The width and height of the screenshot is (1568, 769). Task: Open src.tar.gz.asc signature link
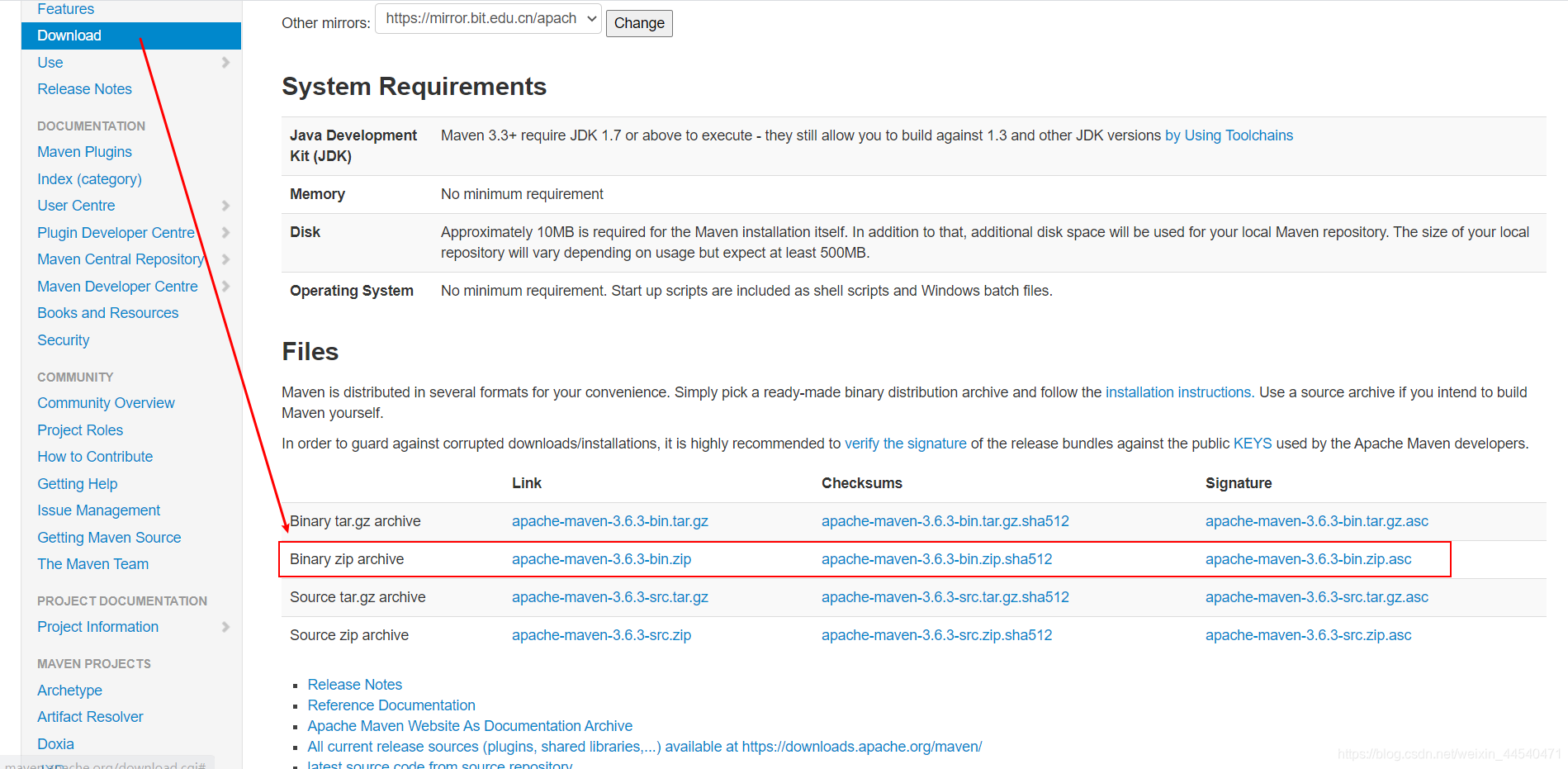[x=1316, y=597]
